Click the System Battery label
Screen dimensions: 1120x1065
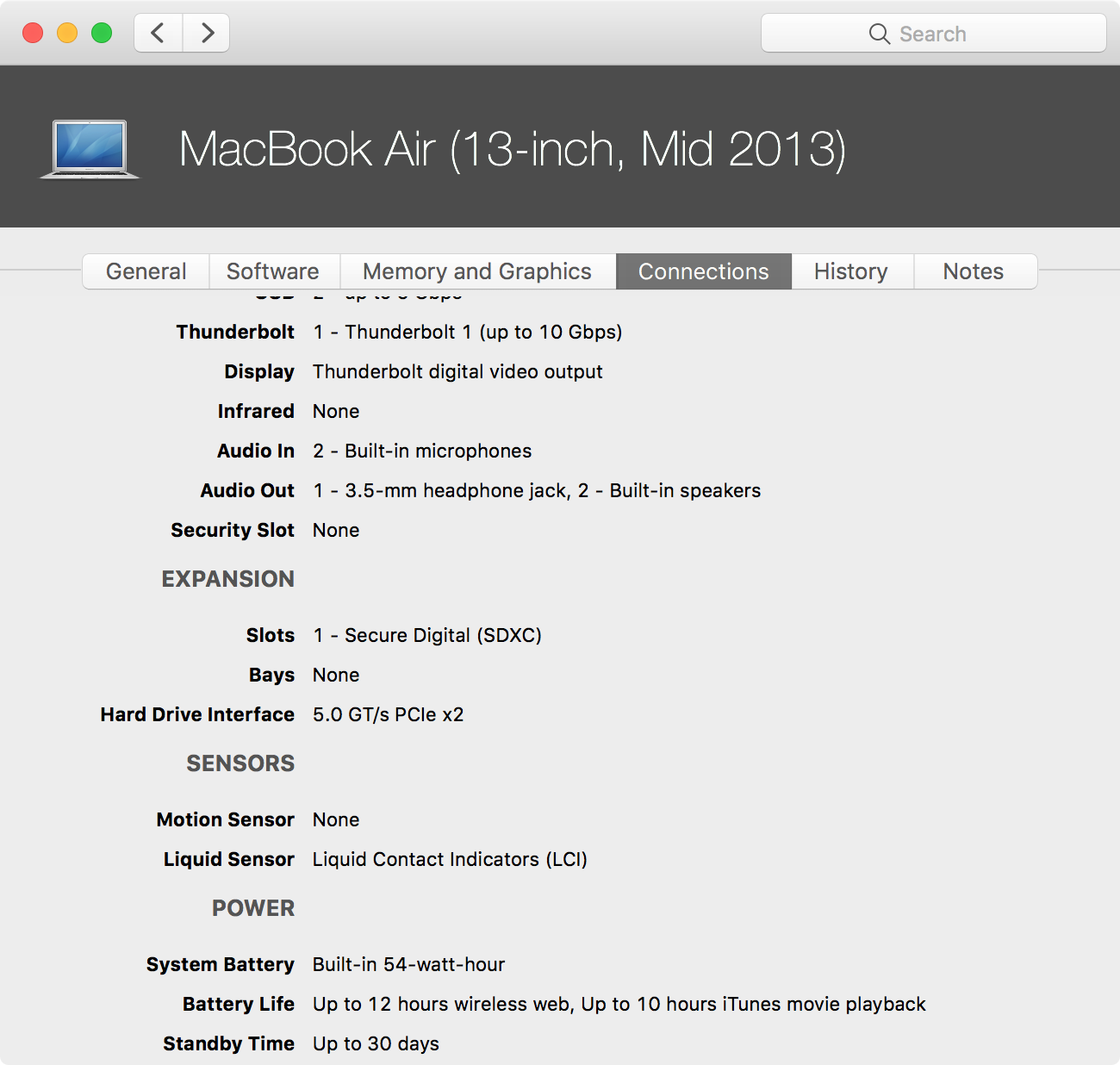[x=221, y=964]
